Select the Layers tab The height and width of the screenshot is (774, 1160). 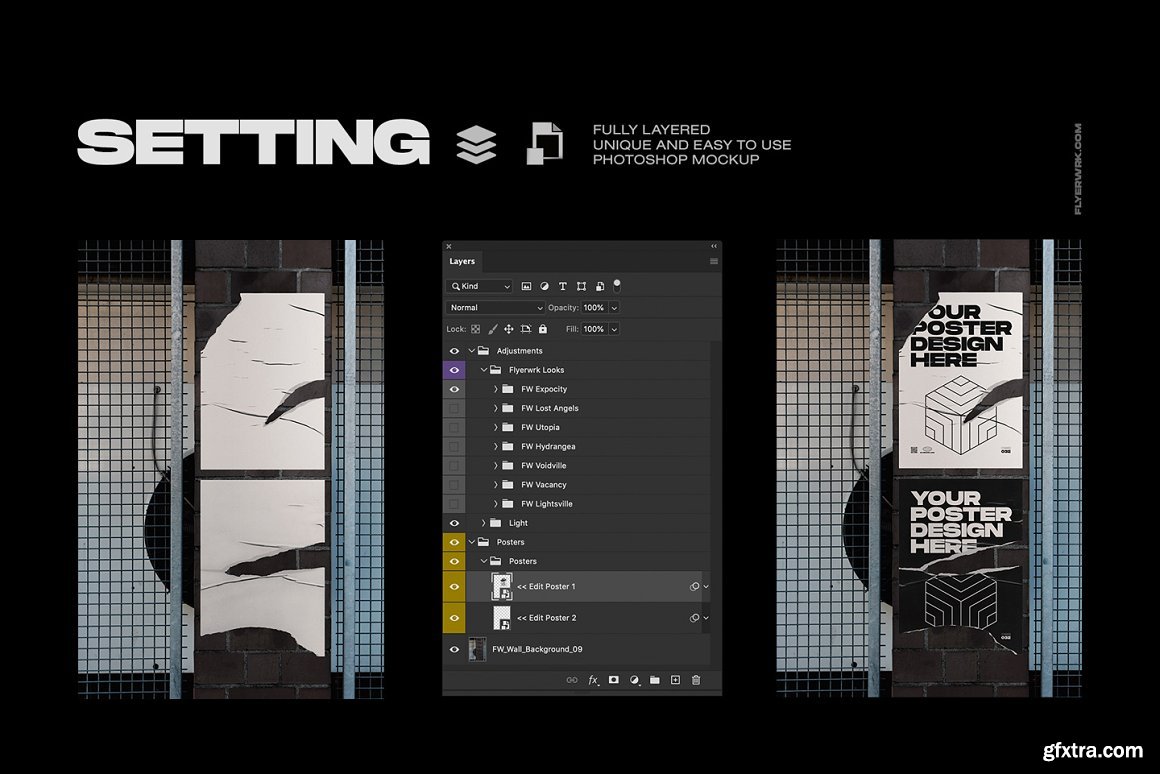[x=462, y=261]
